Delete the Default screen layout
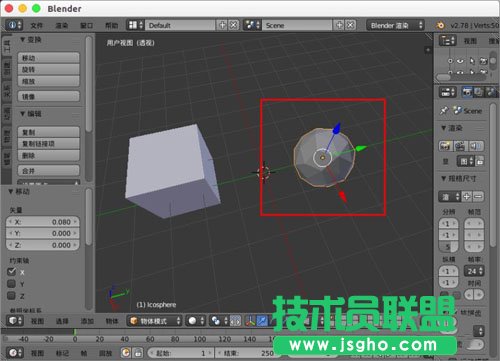The height and width of the screenshot is (361, 500). tap(234, 25)
